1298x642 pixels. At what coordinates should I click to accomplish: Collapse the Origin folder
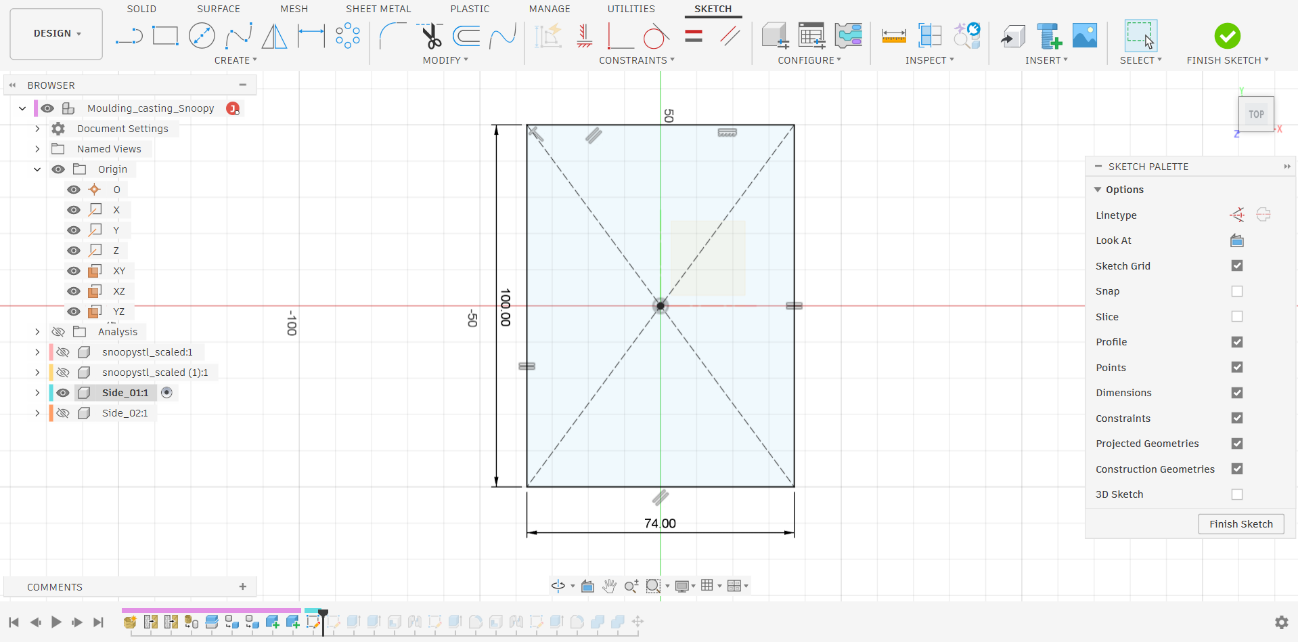pos(37,169)
